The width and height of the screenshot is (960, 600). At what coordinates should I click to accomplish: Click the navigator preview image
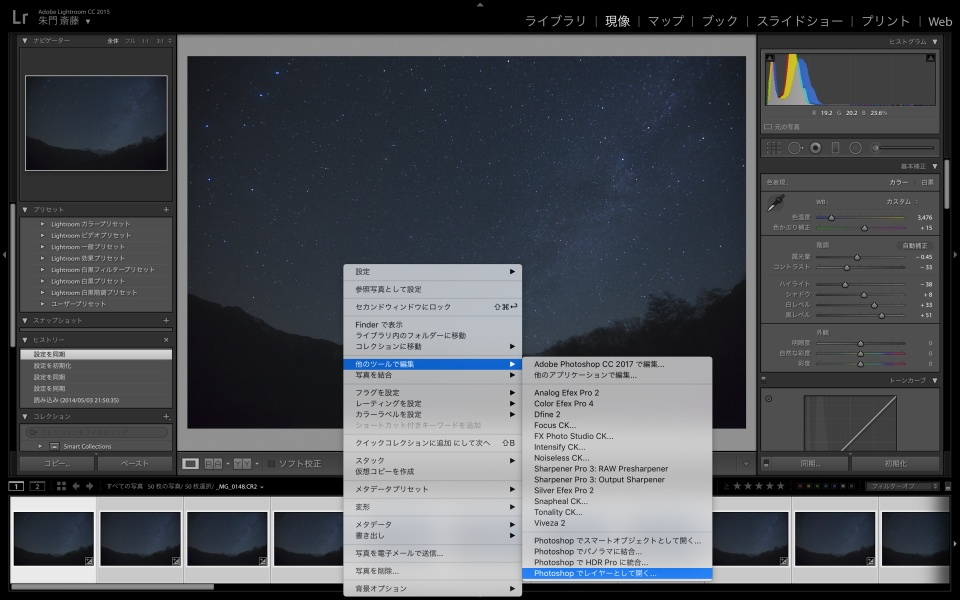(96, 123)
